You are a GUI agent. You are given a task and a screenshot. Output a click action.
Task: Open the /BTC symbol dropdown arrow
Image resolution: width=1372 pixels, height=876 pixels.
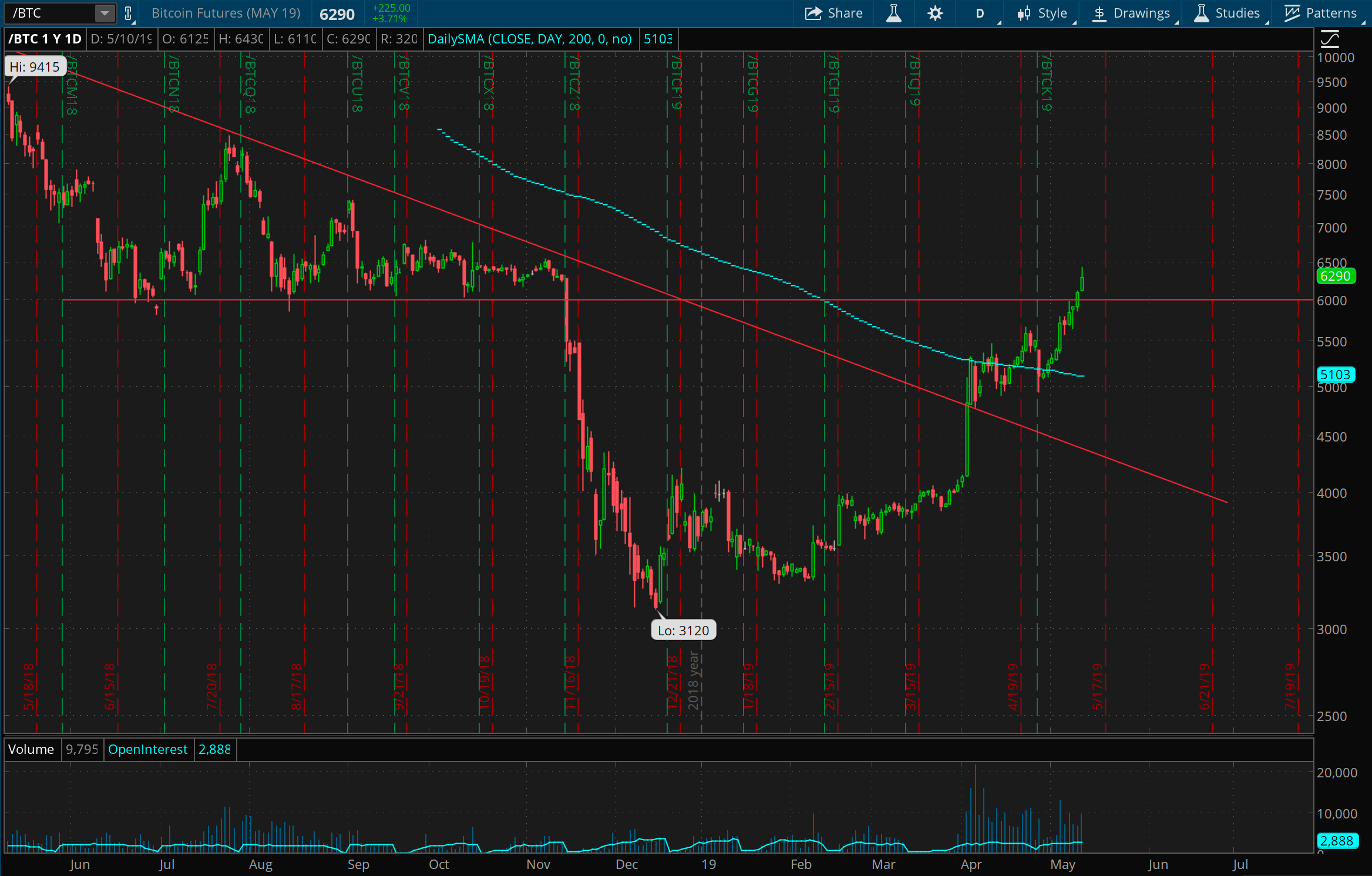coord(104,13)
